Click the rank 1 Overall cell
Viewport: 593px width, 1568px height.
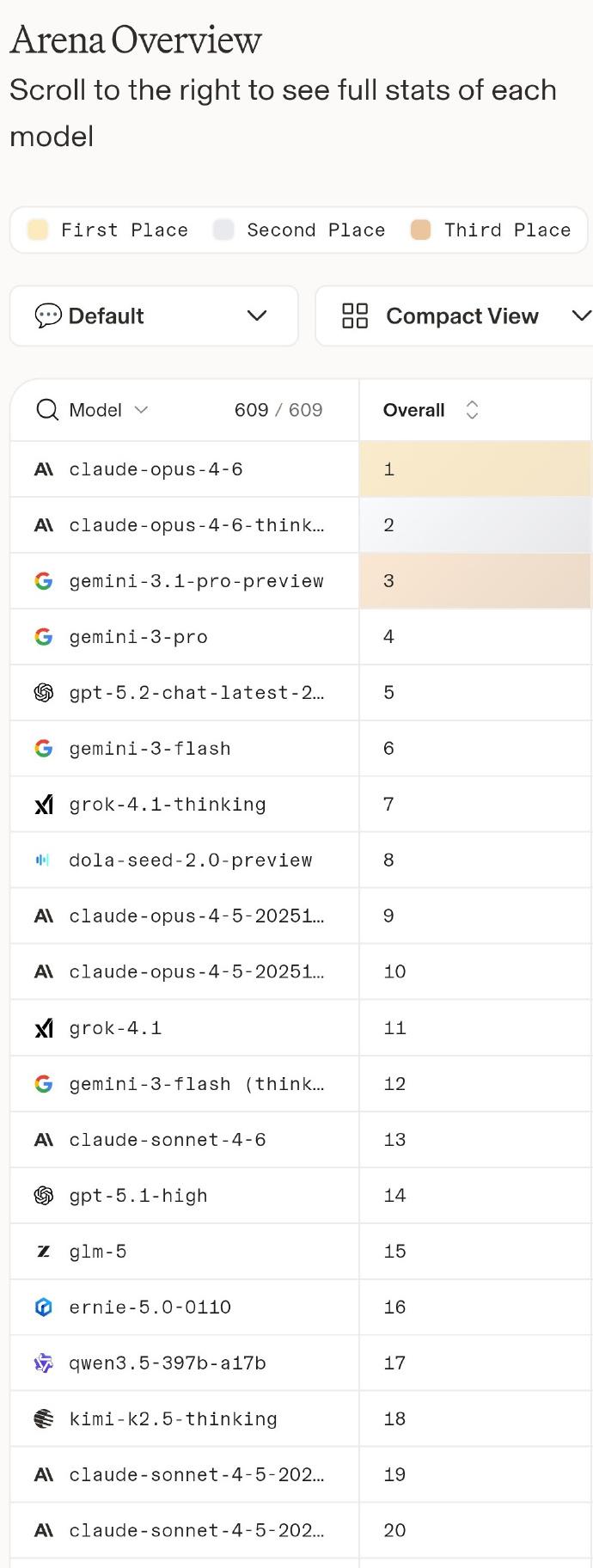(474, 469)
